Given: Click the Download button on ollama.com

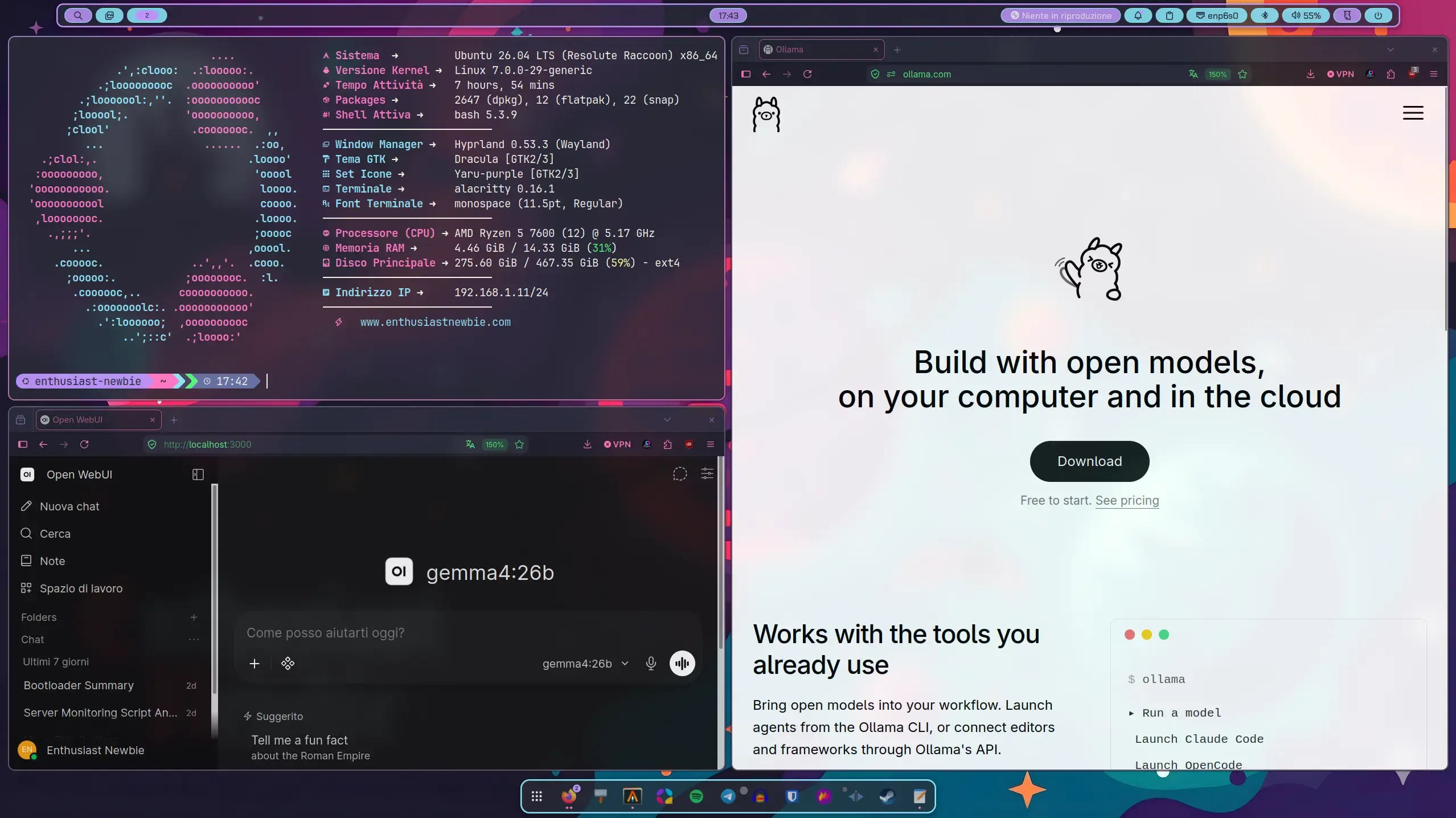Looking at the screenshot, I should (x=1089, y=461).
